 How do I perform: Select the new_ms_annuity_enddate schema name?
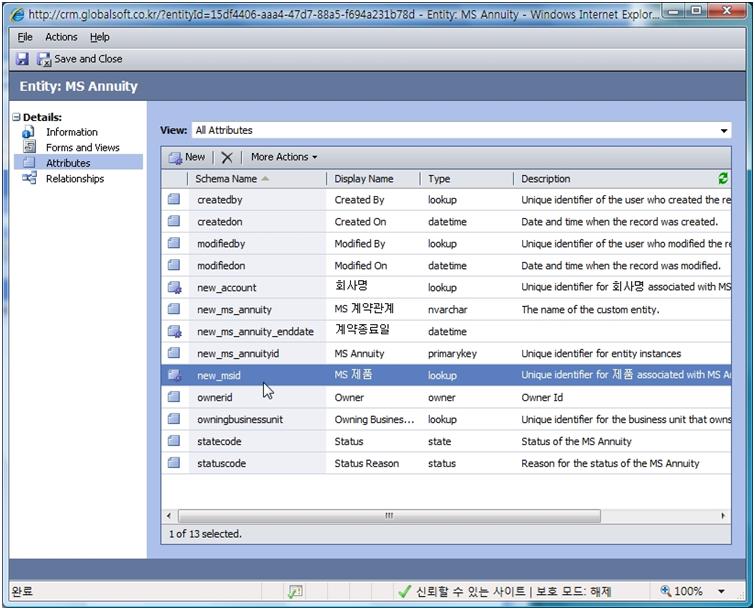(x=255, y=332)
